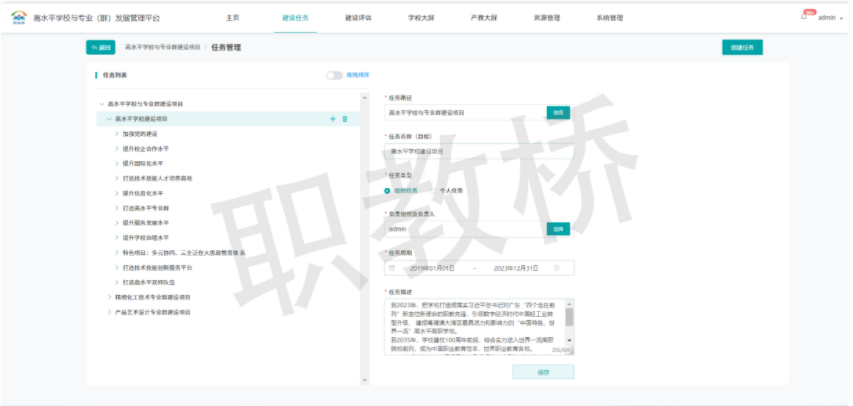Open the 学校大屏 tab
This screenshot has height=406, width=853.
pyautogui.click(x=422, y=18)
